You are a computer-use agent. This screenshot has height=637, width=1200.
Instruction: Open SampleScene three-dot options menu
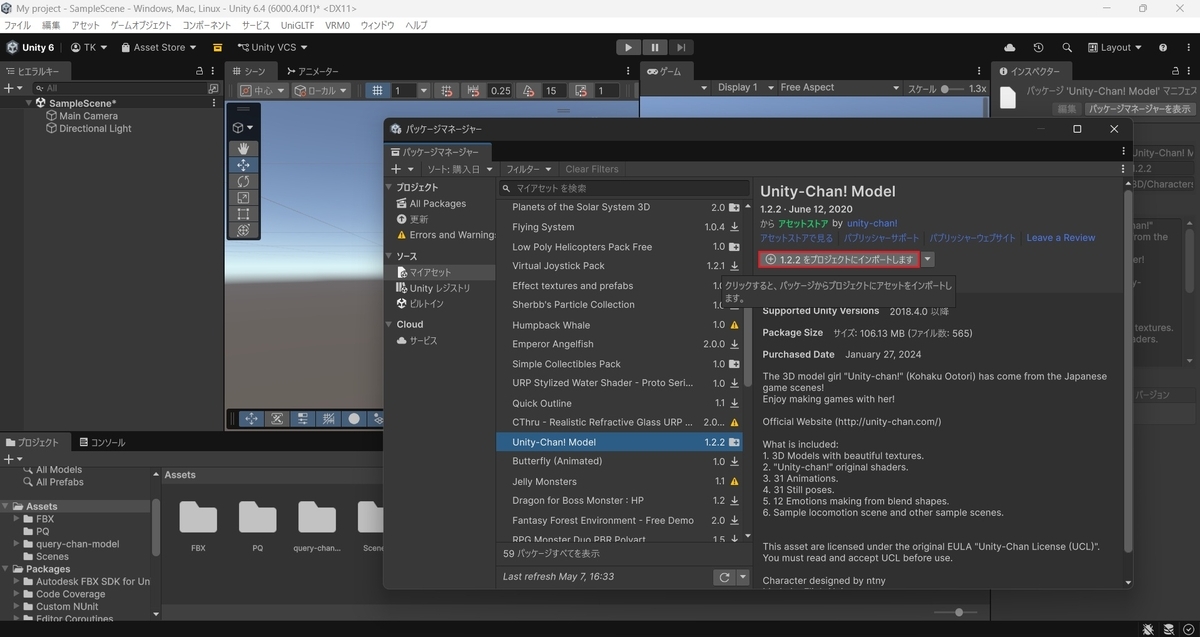click(x=214, y=102)
